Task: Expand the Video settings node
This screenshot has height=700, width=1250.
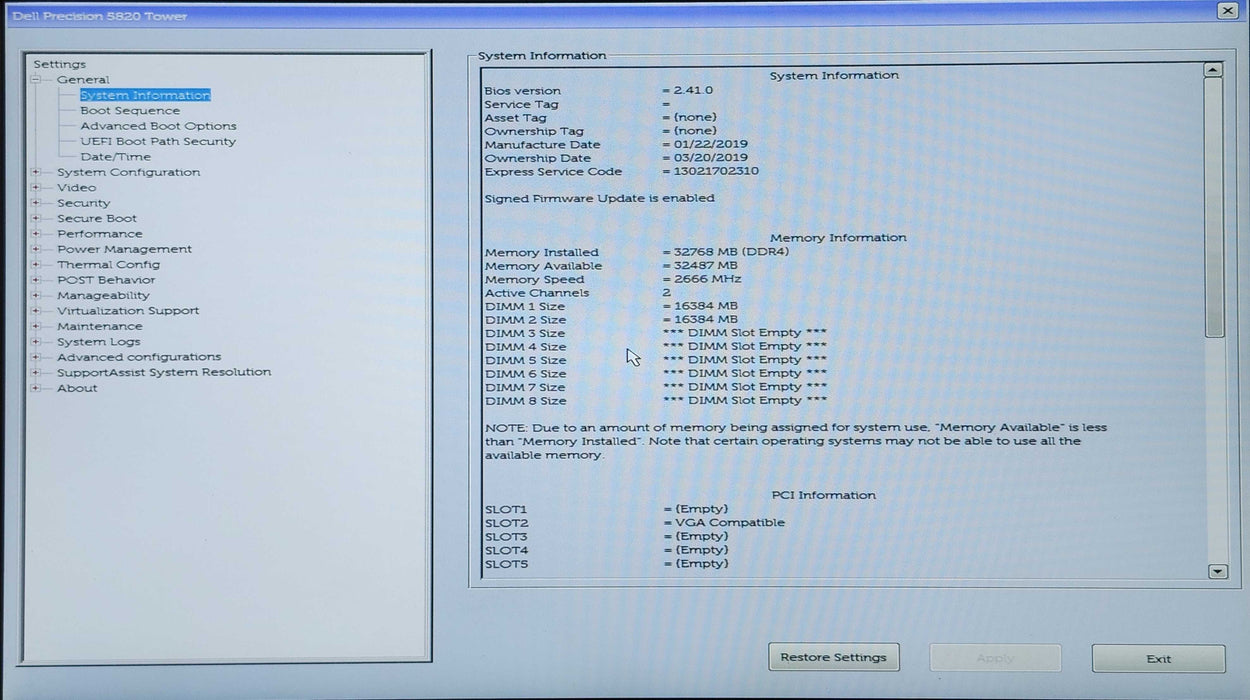Action: 36,187
